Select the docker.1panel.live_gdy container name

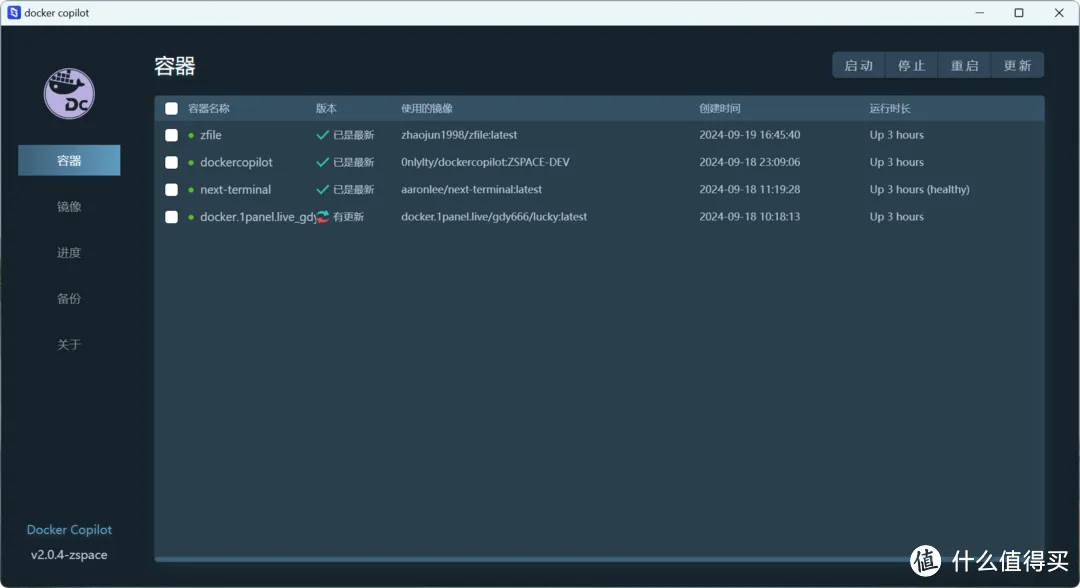click(258, 217)
